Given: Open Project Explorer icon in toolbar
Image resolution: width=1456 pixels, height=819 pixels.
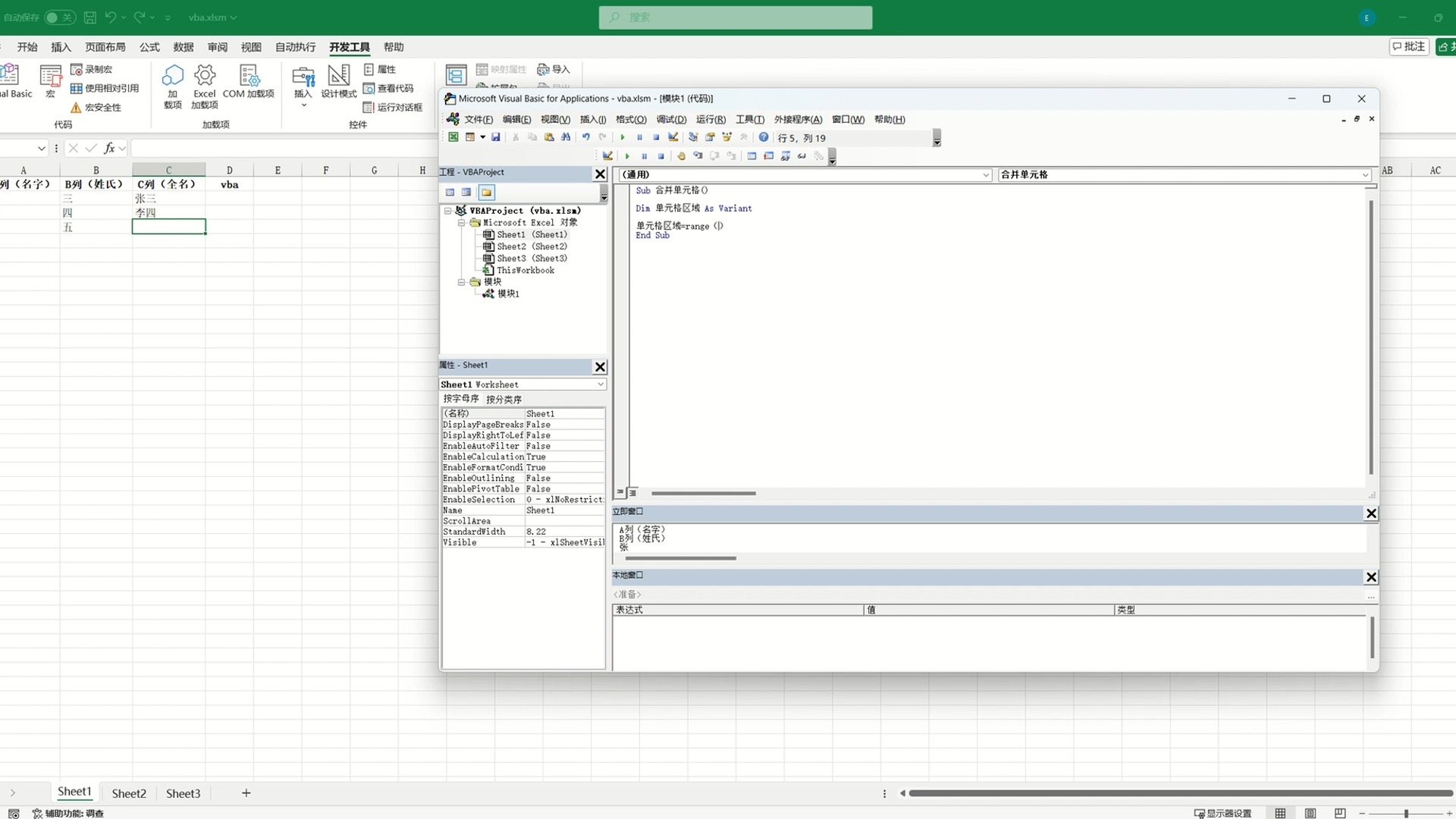Looking at the screenshot, I should pyautogui.click(x=693, y=137).
